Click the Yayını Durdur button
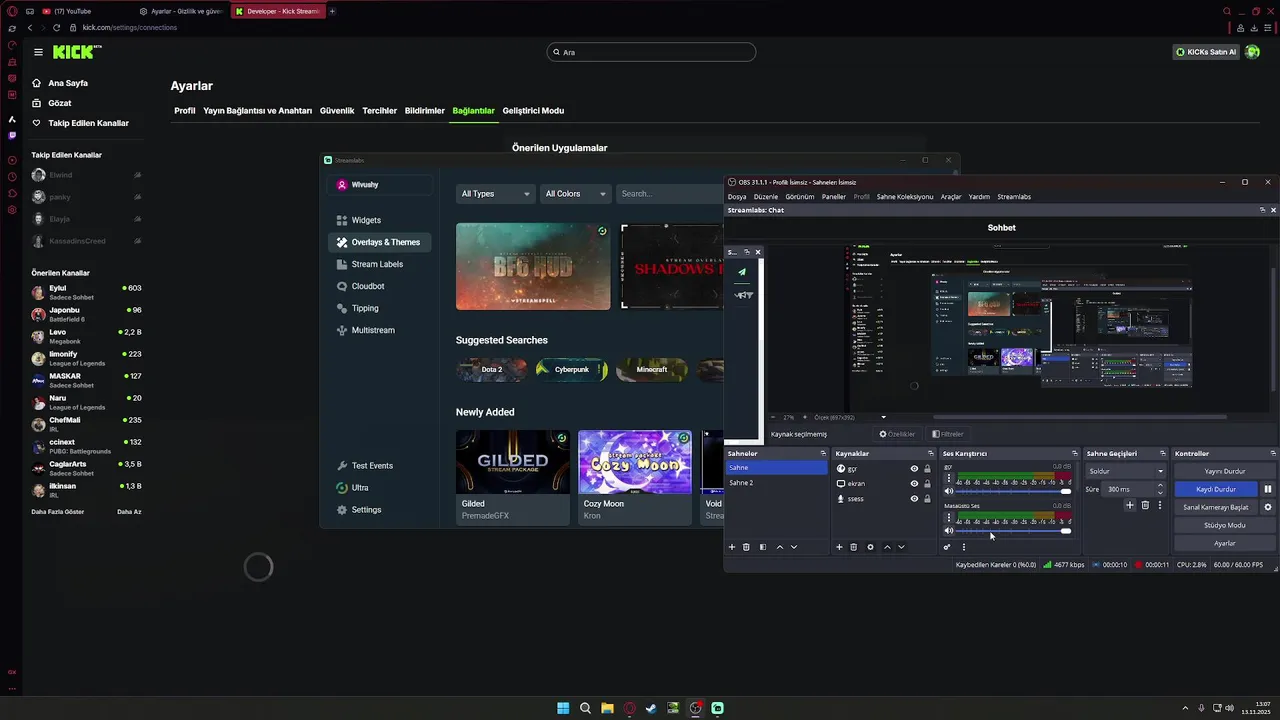This screenshot has height=720, width=1280. (x=1224, y=471)
